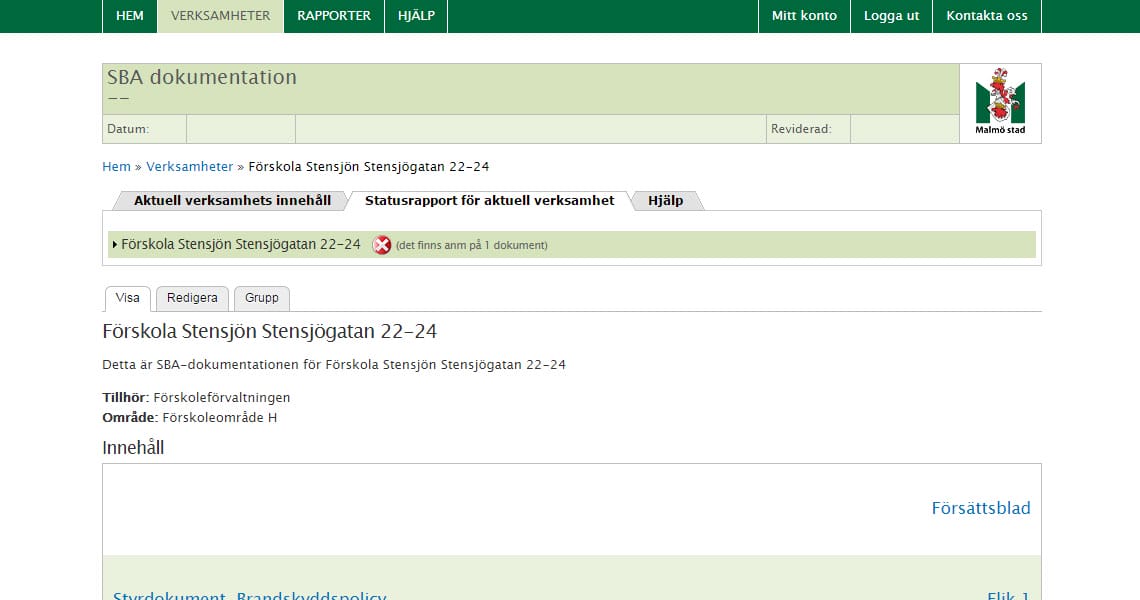Switch to Aktuell verksamhets innehåll tab

pyautogui.click(x=232, y=201)
